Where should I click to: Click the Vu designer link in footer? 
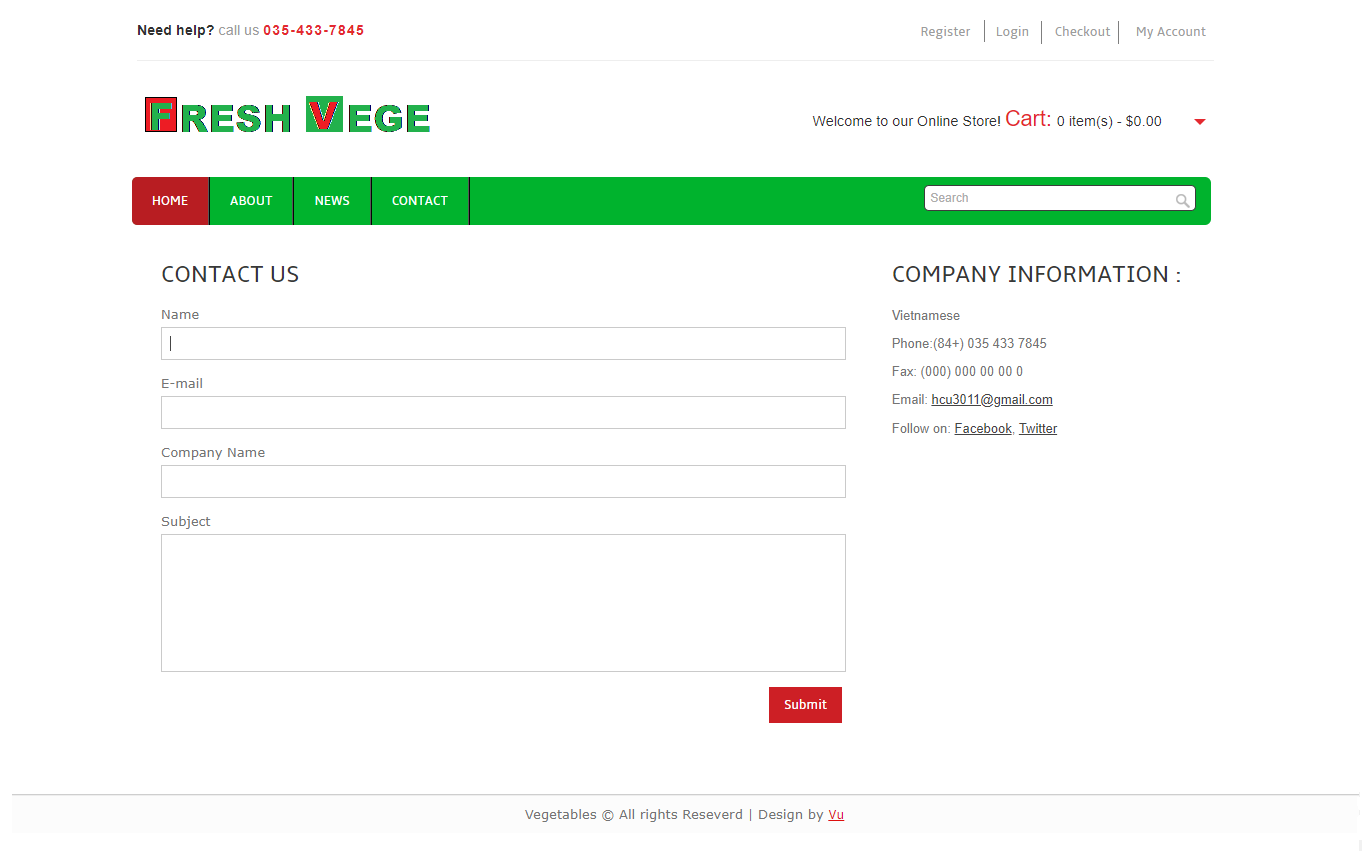pyautogui.click(x=836, y=815)
